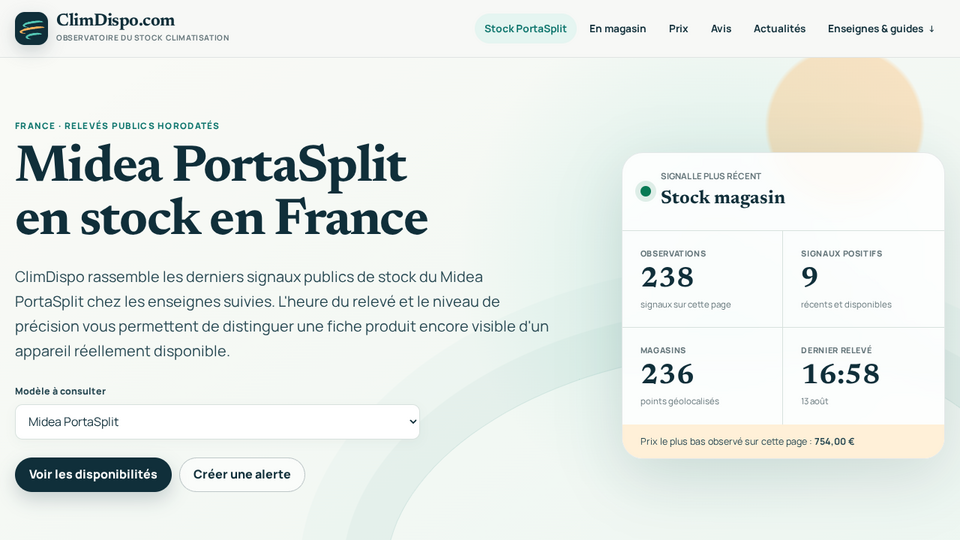Click the 13 août date text
The width and height of the screenshot is (960, 540).
(x=814, y=401)
